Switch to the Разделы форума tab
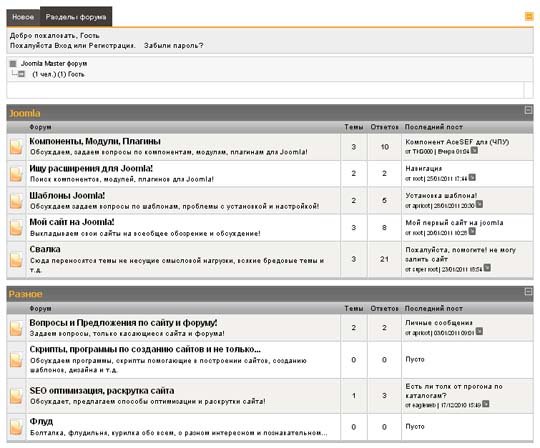The height and width of the screenshot is (448, 540). pyautogui.click(x=76, y=17)
